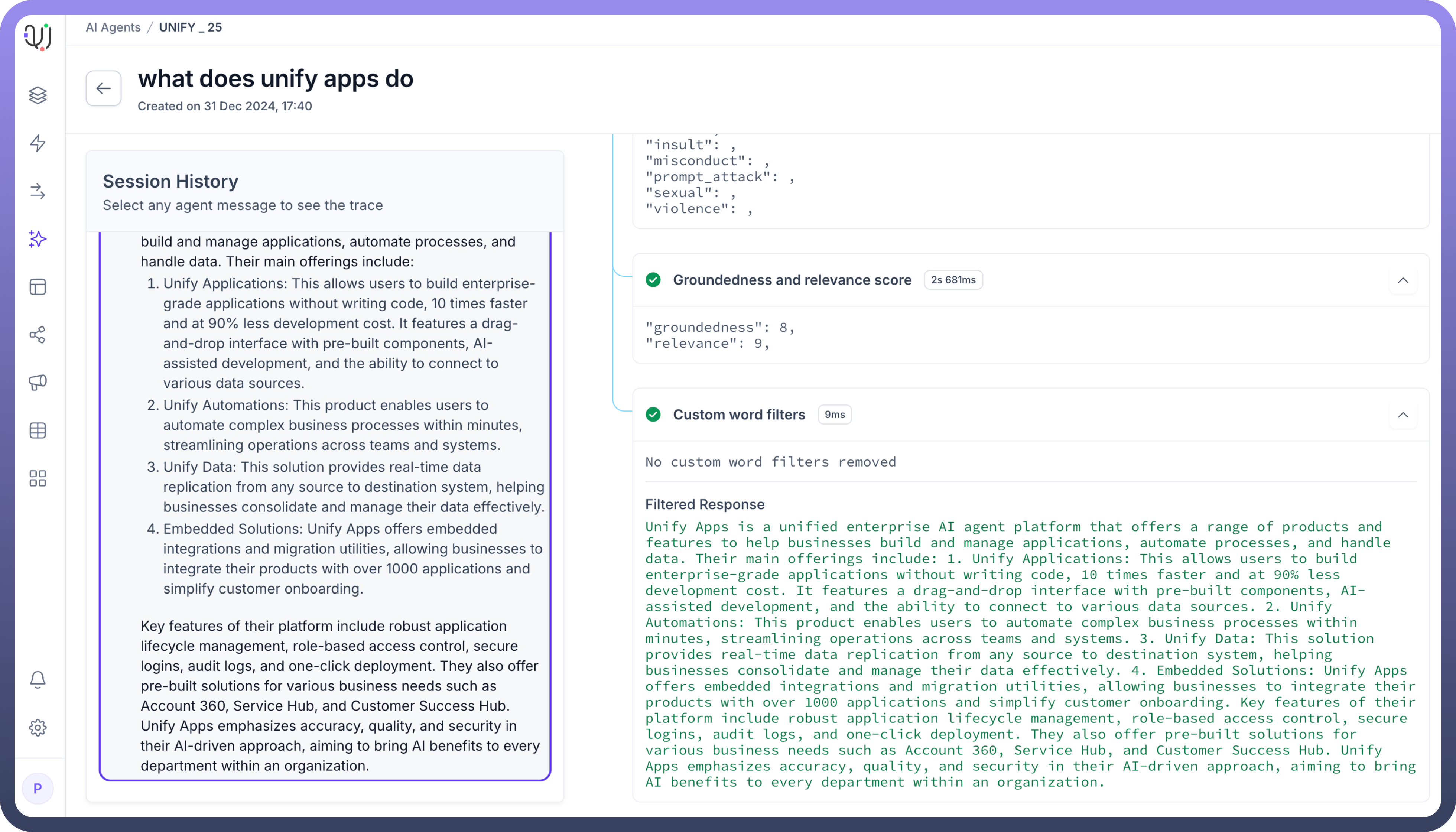1456x832 pixels.
Task: Open the arrows data pipeline icon
Action: tap(38, 191)
